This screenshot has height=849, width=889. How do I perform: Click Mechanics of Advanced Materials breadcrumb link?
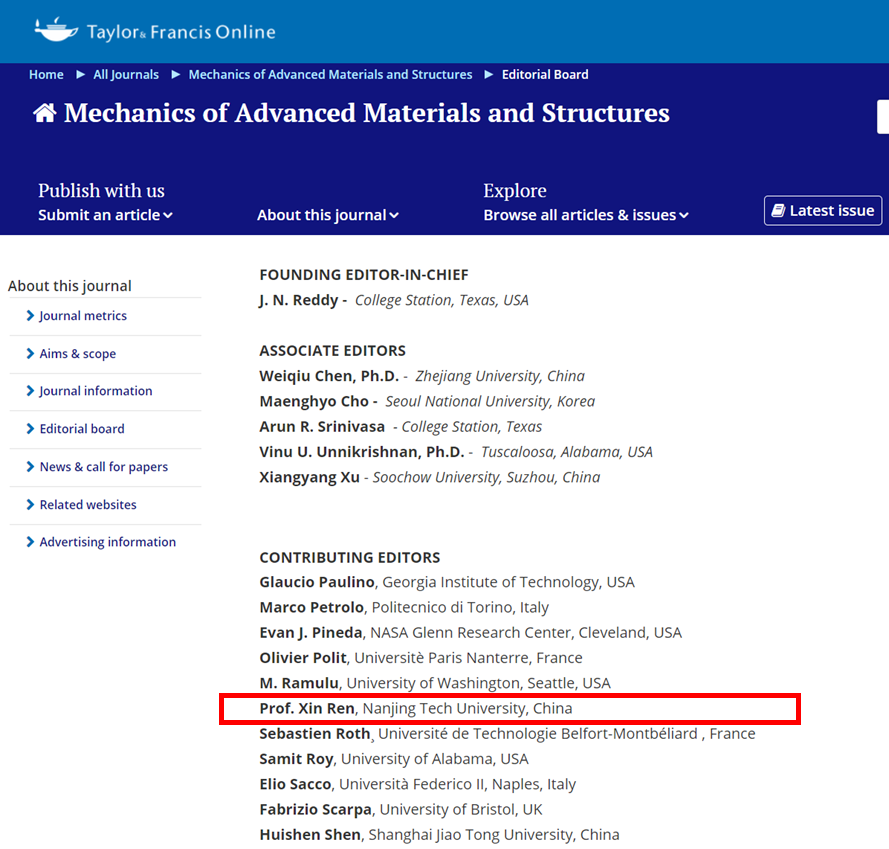pos(330,75)
